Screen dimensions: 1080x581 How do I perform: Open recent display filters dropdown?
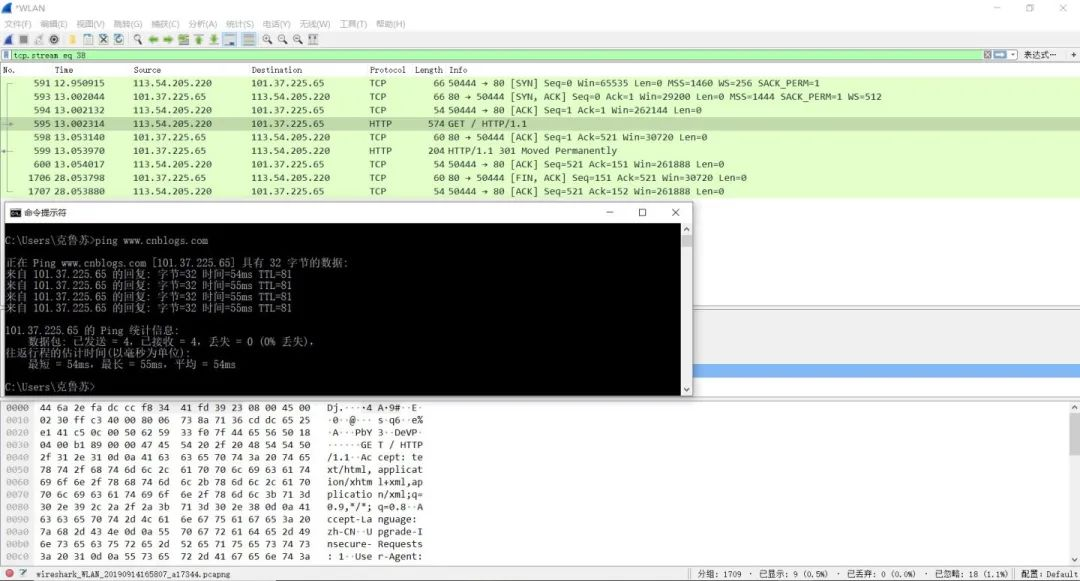tap(1013, 54)
